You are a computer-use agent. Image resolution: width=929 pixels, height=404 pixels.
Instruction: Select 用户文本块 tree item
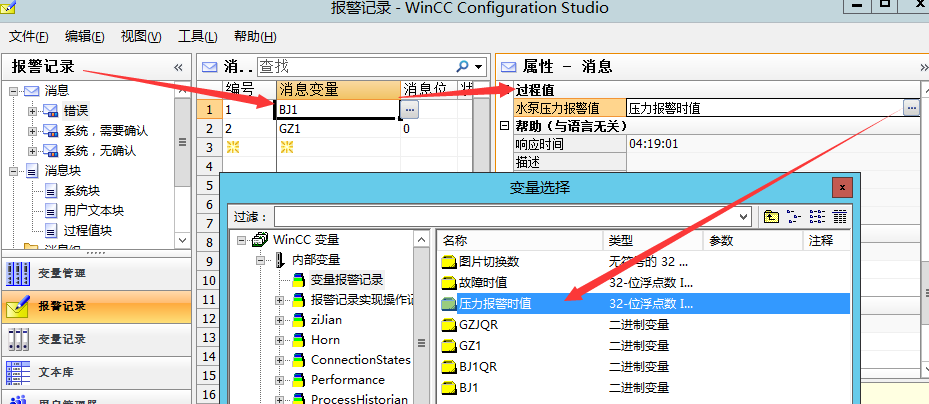(94, 211)
